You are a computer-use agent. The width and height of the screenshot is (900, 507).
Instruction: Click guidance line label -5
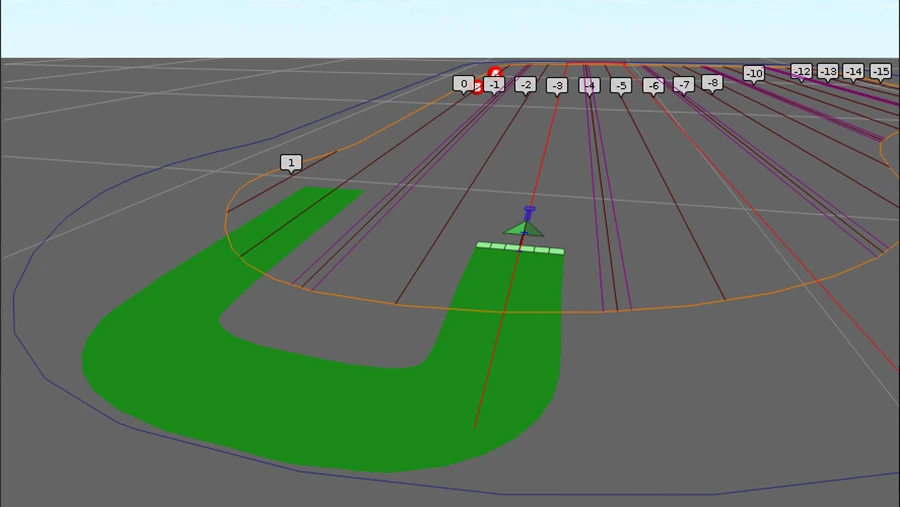pos(621,86)
